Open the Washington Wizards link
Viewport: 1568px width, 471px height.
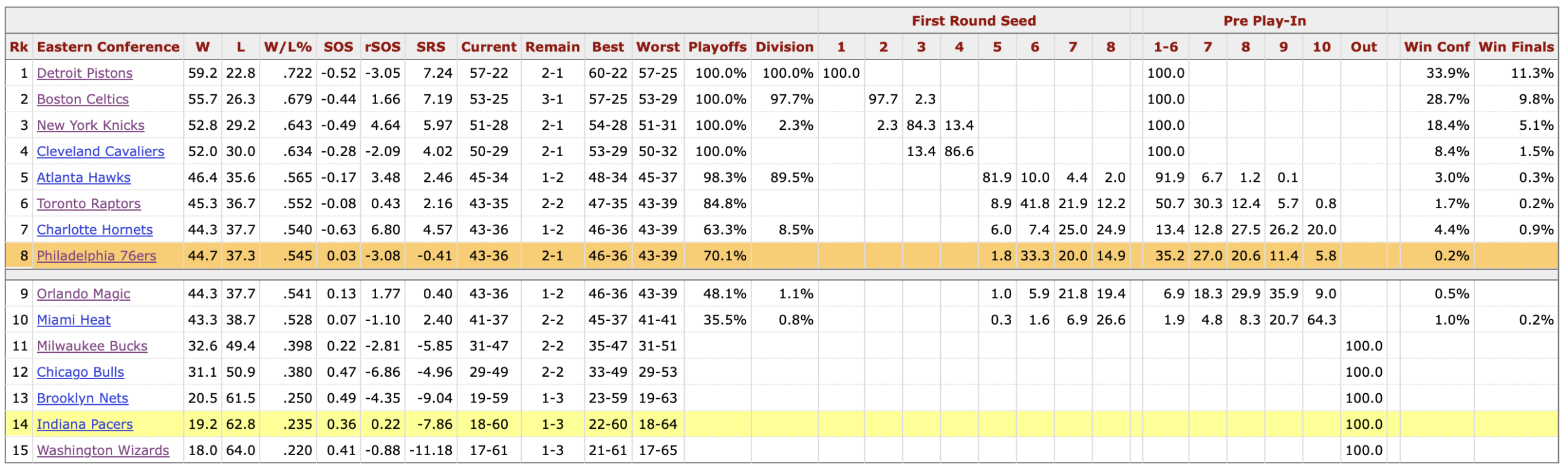coord(103,451)
